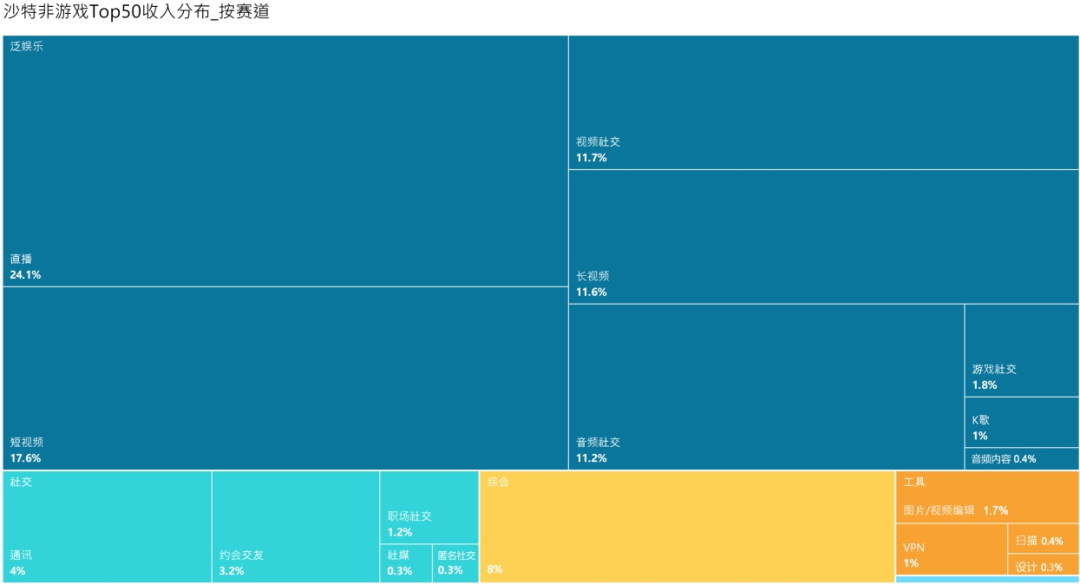The height and width of the screenshot is (585, 1080).
Task: Select the 直播 24.1% tile
Action: click(285, 162)
